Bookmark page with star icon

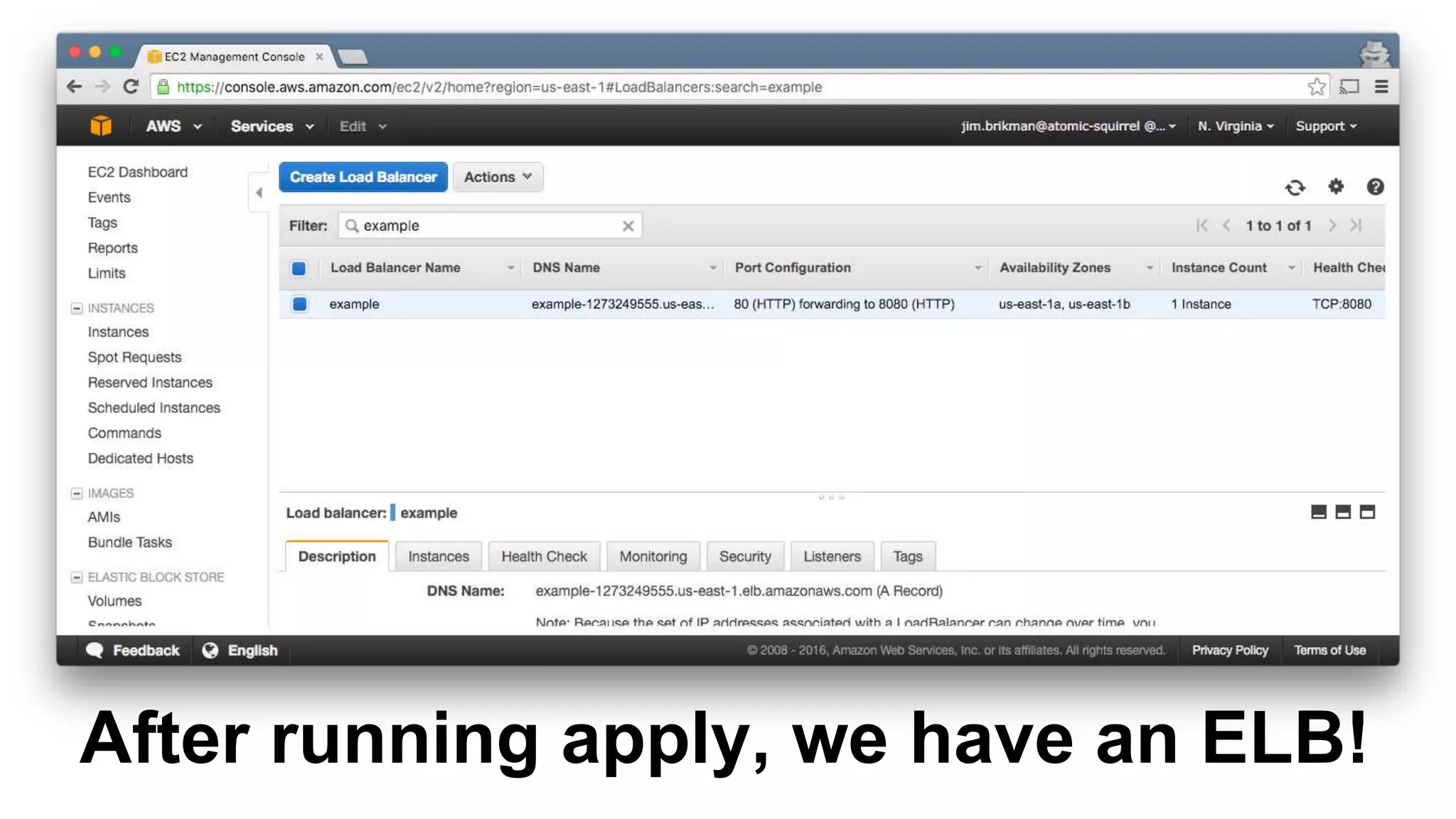(x=1316, y=87)
